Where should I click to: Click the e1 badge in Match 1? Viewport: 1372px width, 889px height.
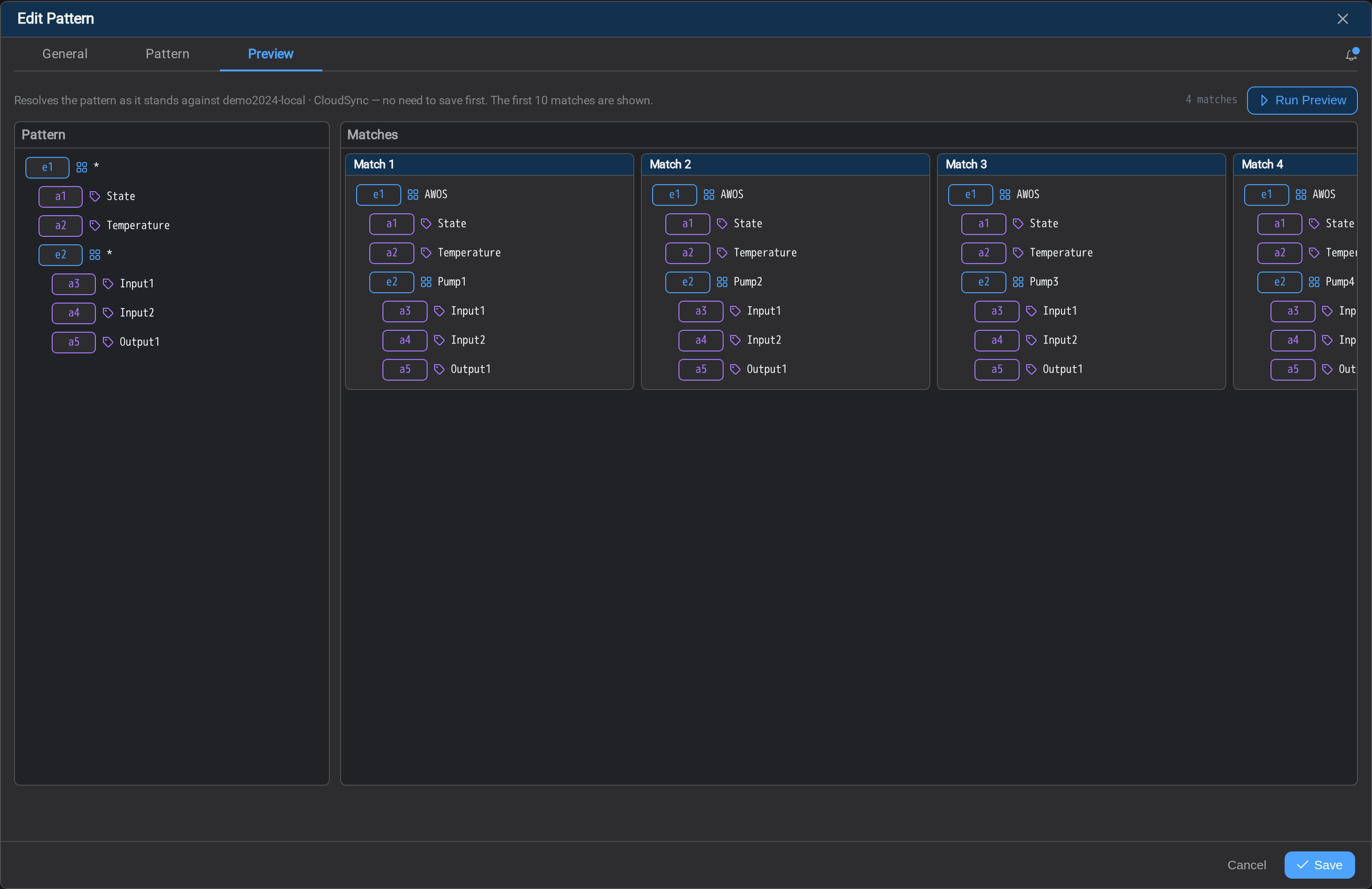pyautogui.click(x=379, y=195)
